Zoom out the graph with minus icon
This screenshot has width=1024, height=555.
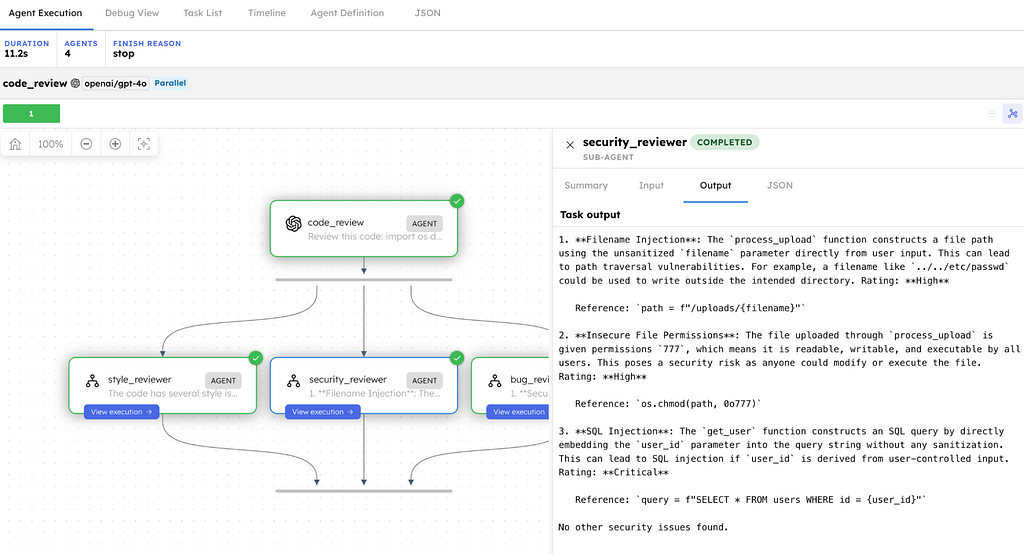86,144
